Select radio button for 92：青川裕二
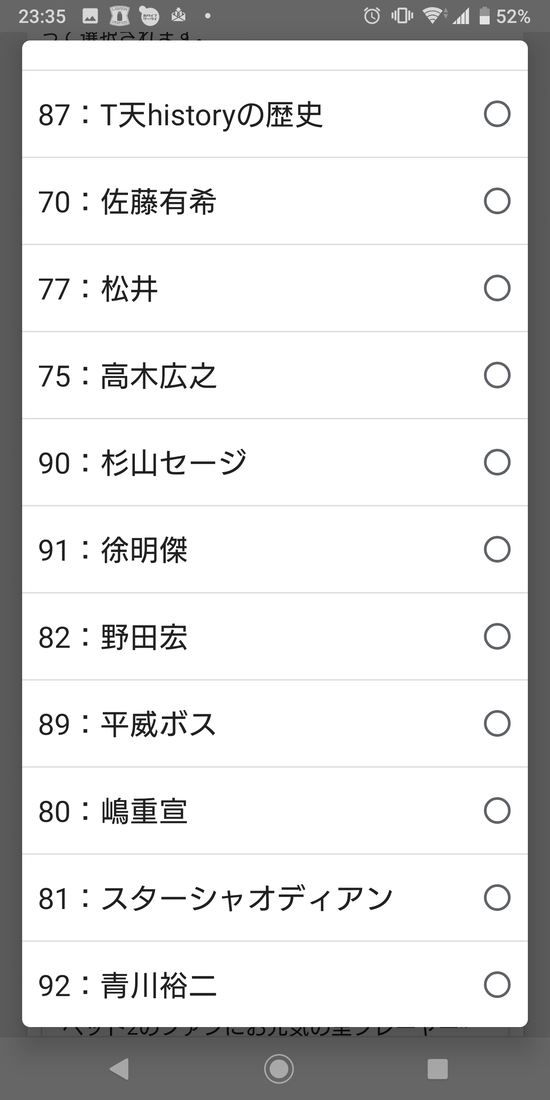This screenshot has height=1100, width=550. click(497, 985)
